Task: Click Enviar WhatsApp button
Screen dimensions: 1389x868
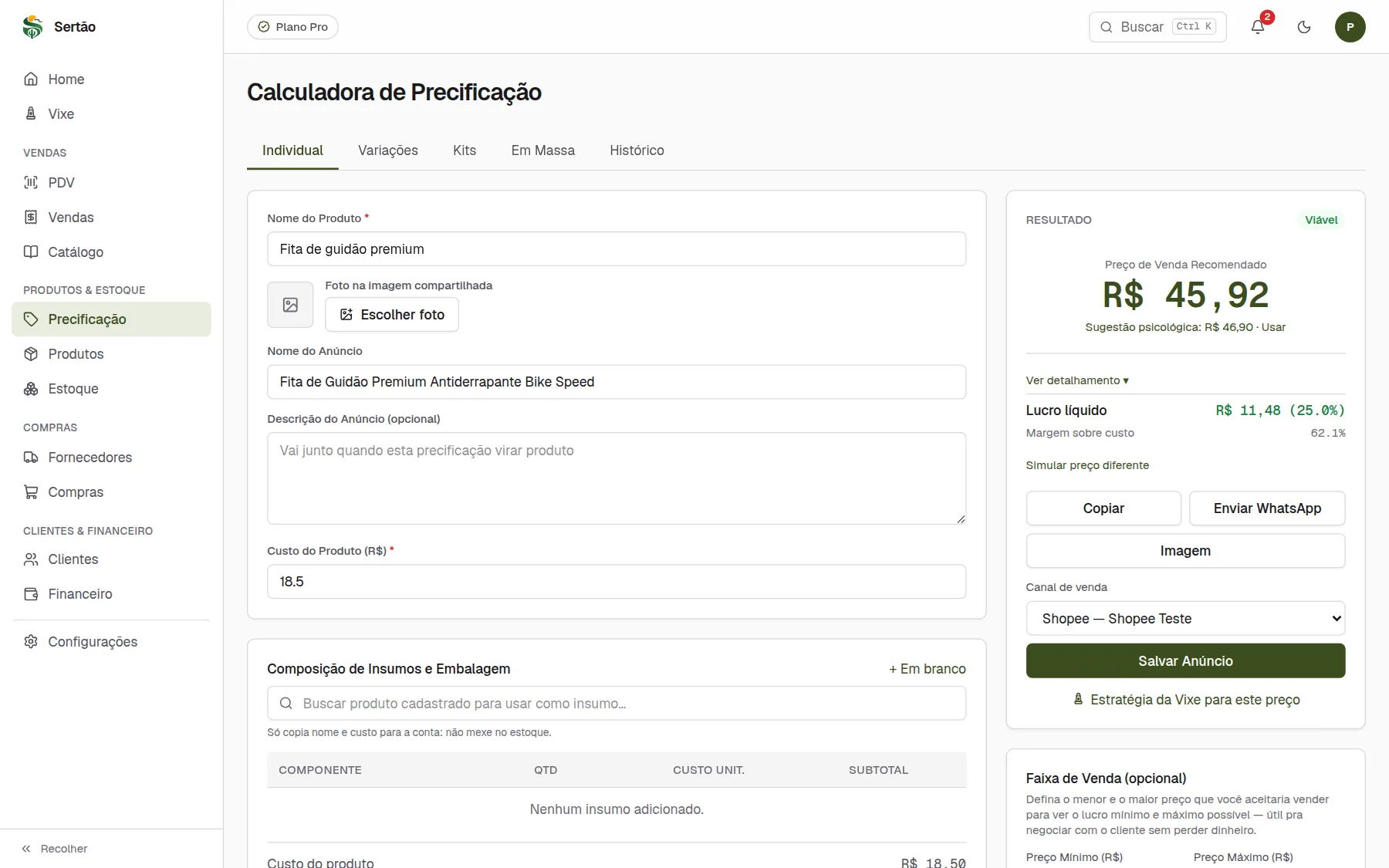Action: point(1267,508)
